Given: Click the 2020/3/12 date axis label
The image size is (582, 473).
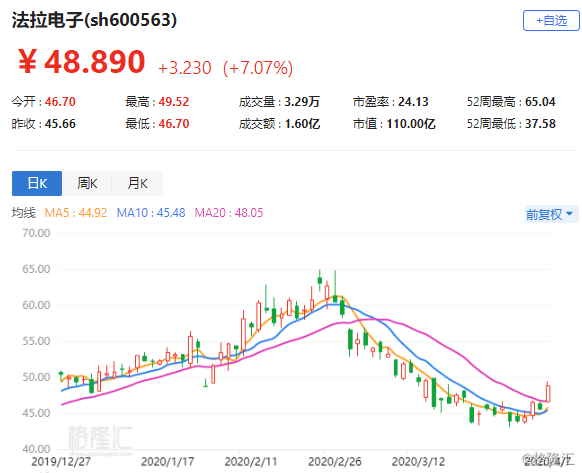Looking at the screenshot, I should click(418, 462).
